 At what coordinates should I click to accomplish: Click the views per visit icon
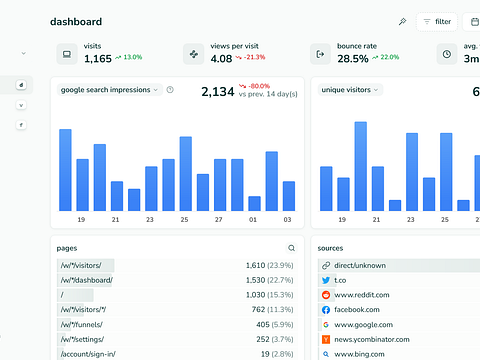[x=194, y=54]
